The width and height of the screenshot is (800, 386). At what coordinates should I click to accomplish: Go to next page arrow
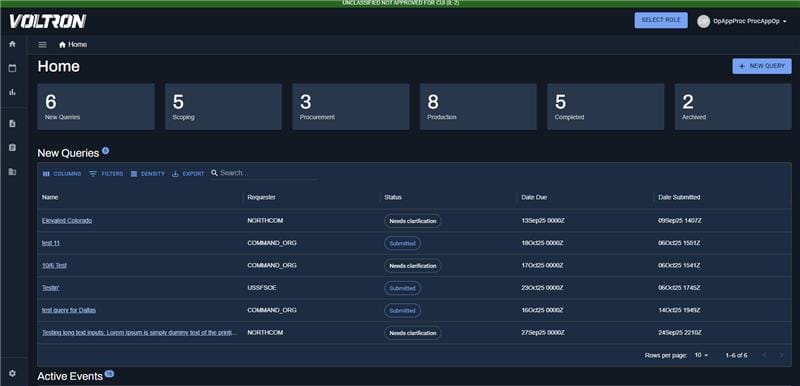(781, 355)
